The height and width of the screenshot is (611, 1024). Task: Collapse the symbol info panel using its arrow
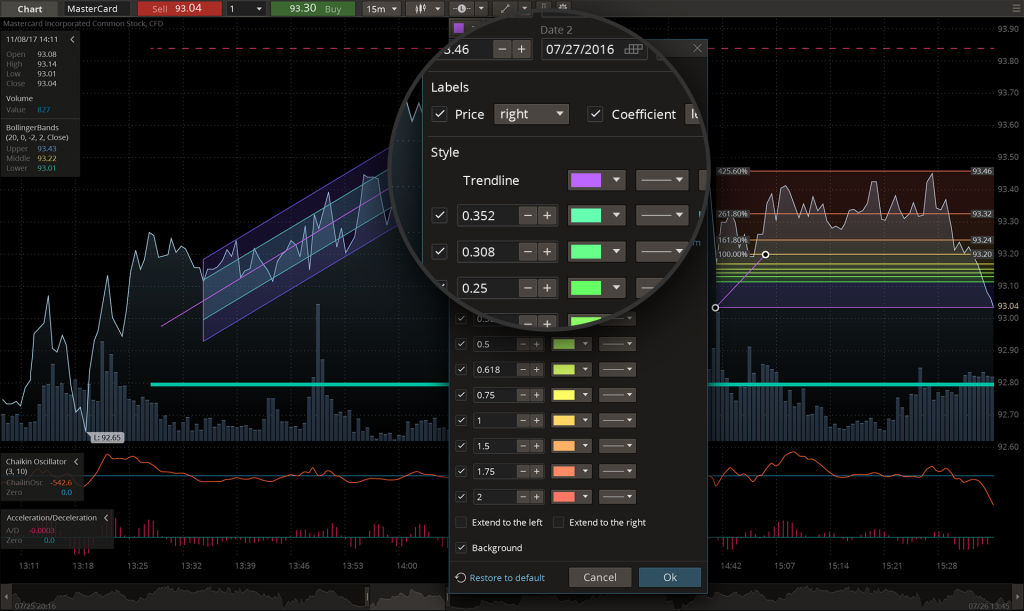(71, 40)
